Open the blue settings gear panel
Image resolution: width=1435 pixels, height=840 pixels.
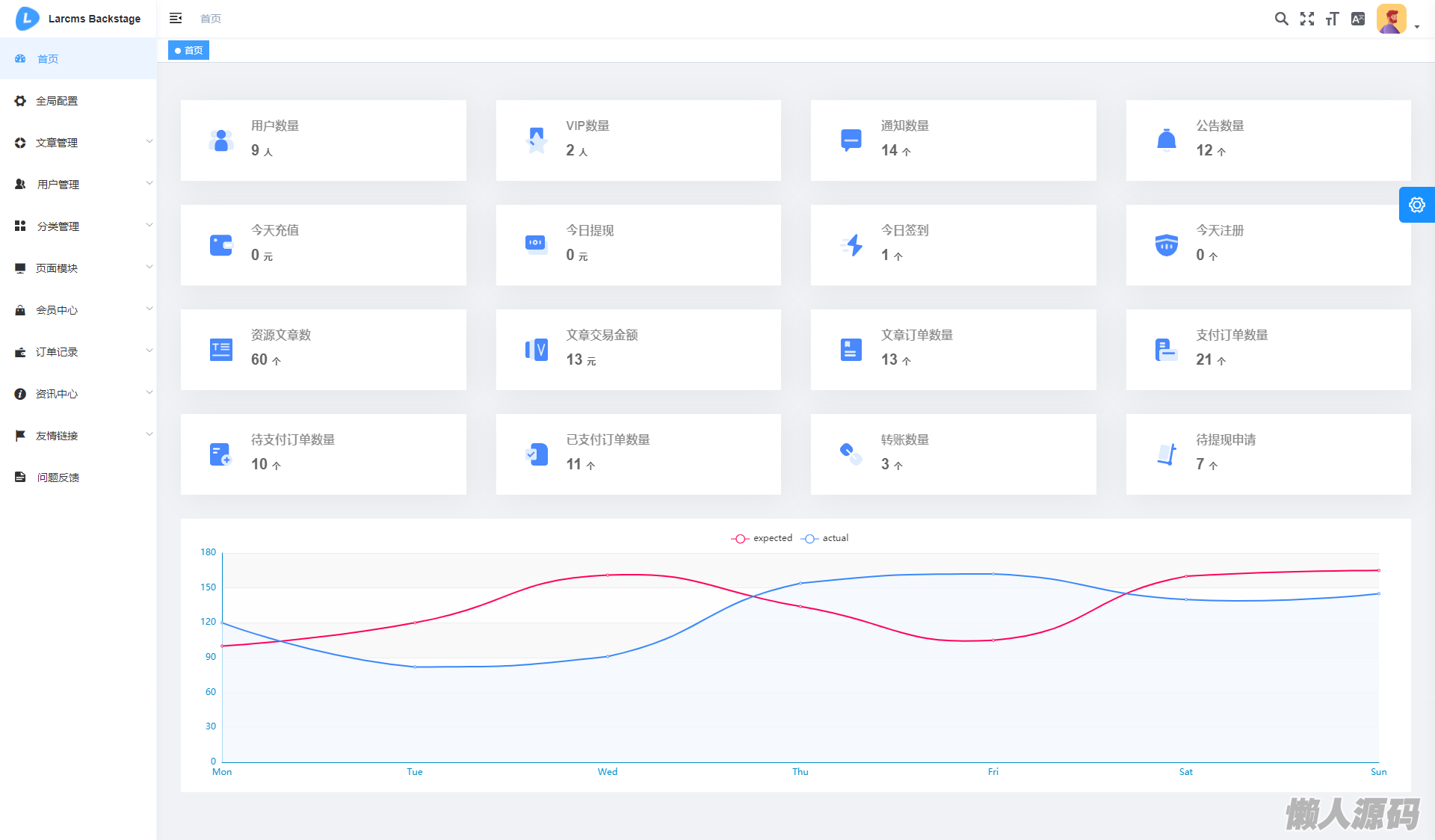[x=1416, y=205]
